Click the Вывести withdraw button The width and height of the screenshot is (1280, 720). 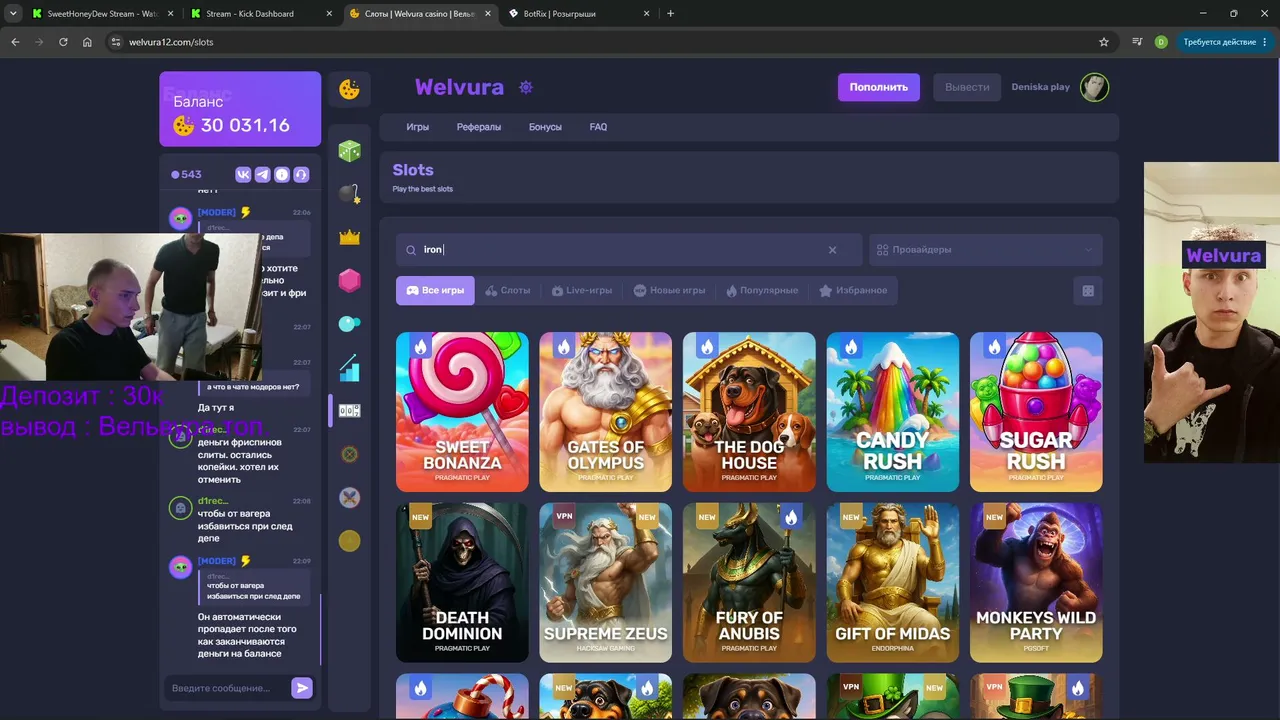pos(967,87)
